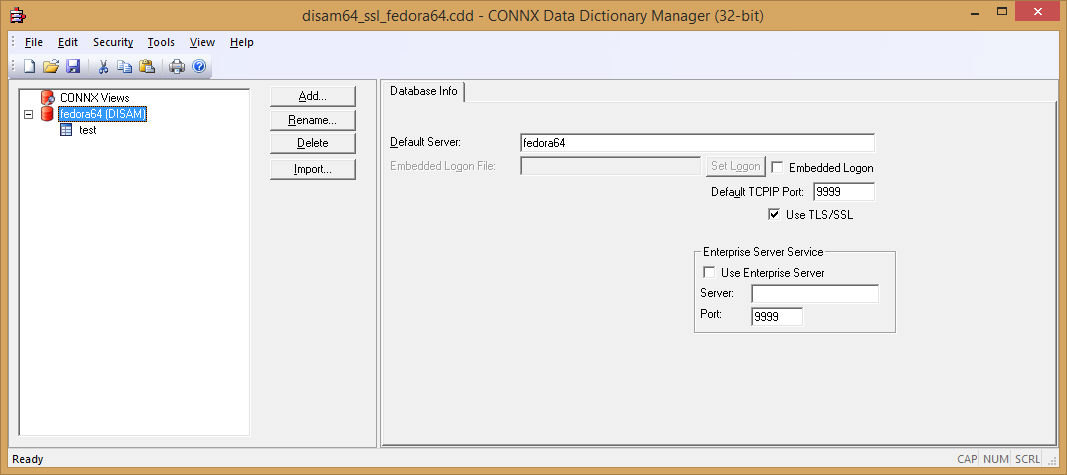Click the CAP status bar indicator
The height and width of the screenshot is (475, 1067).
pyautogui.click(x=966, y=459)
